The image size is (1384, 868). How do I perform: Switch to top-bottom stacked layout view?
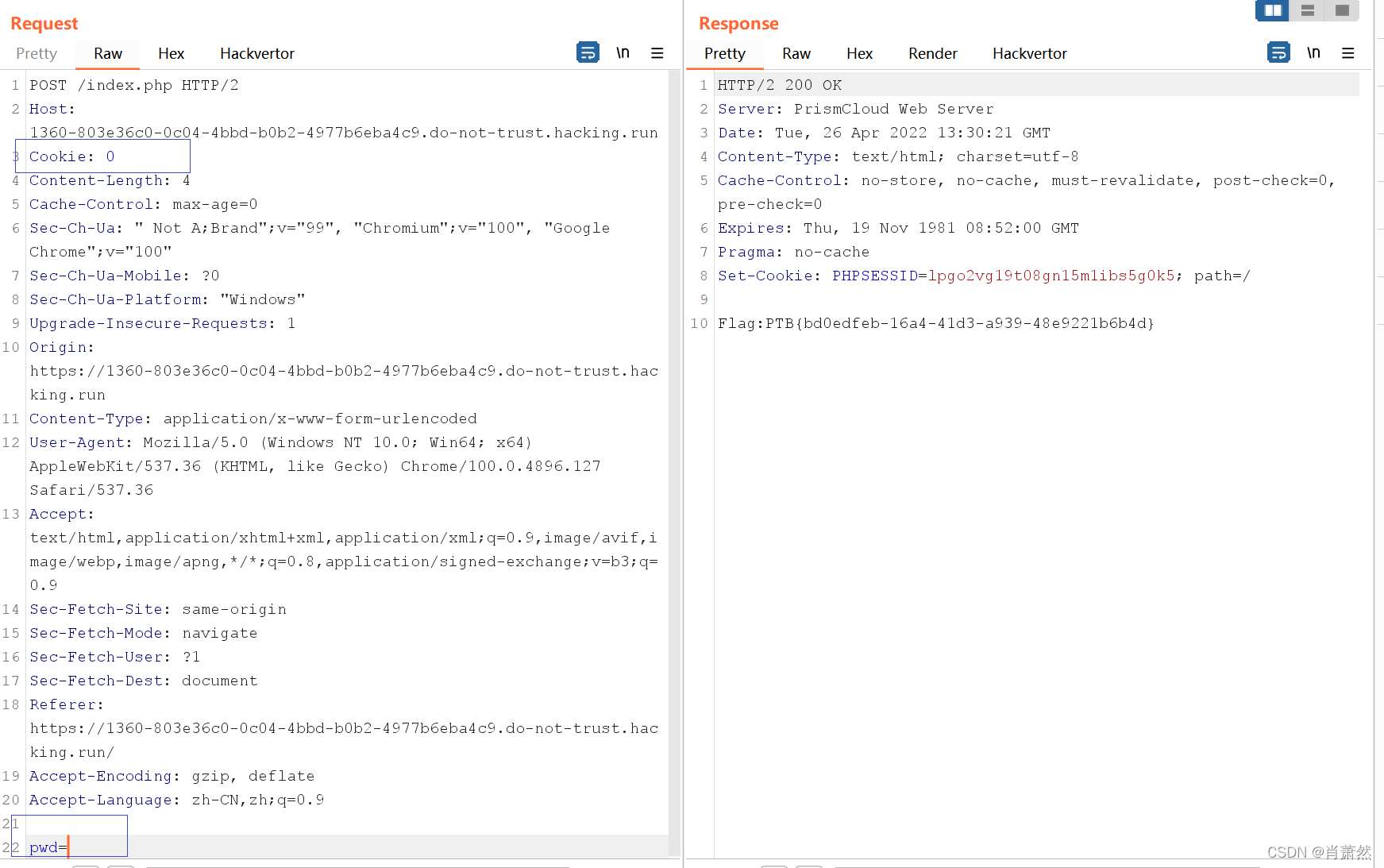click(x=1308, y=10)
